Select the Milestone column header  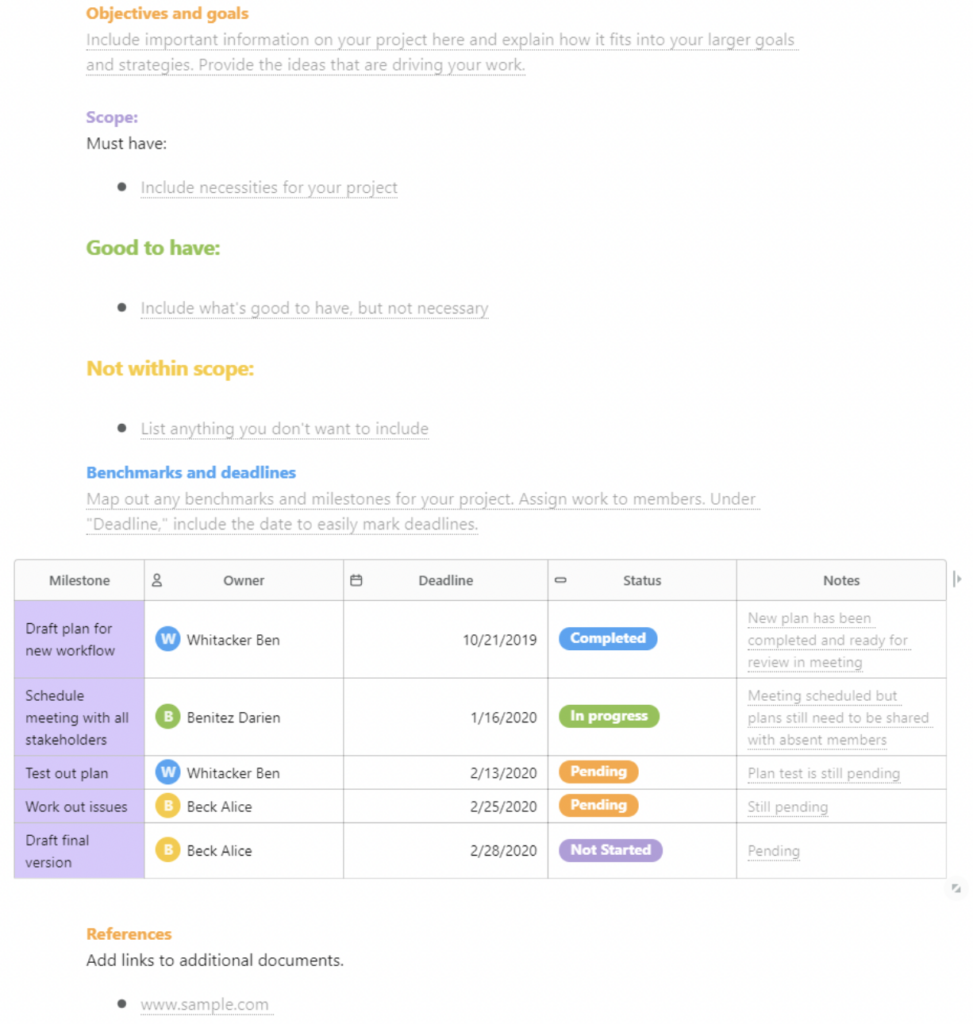coord(80,580)
